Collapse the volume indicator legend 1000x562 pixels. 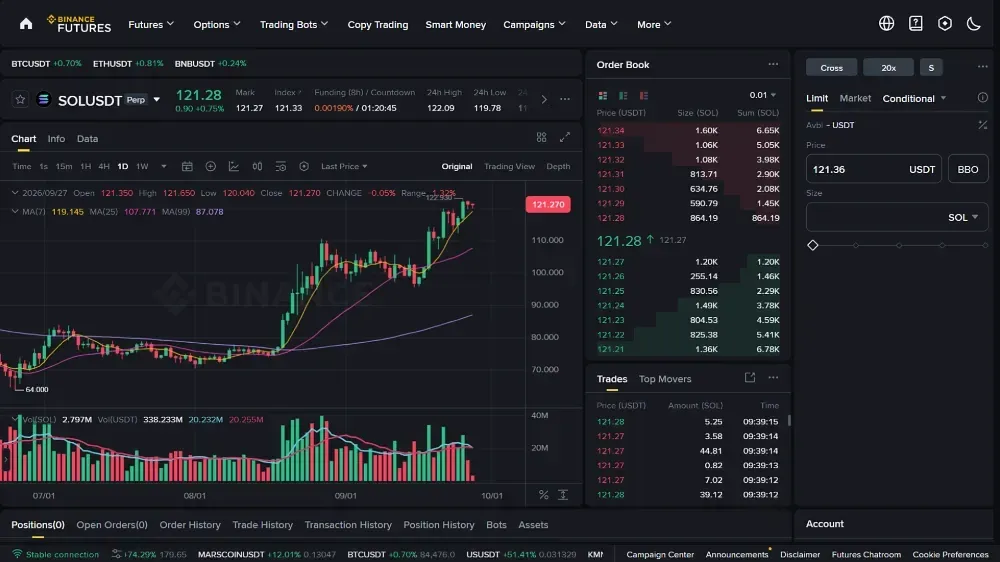point(15,419)
